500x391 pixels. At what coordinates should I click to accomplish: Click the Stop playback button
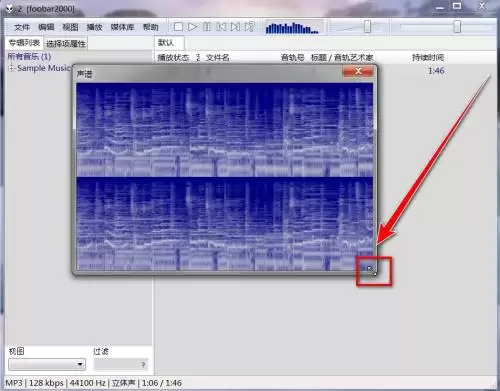(x=178, y=27)
